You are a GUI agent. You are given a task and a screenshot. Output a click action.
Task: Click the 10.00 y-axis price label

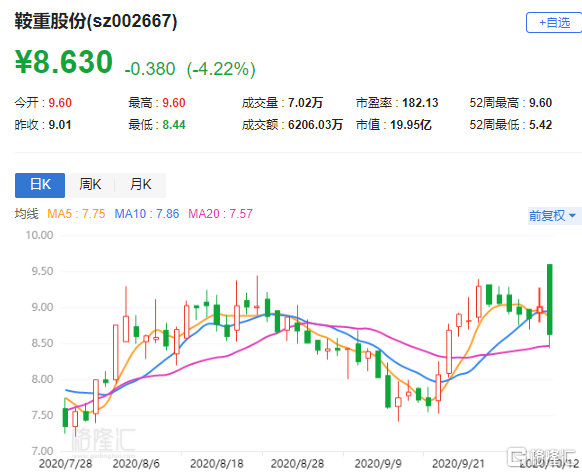[39, 235]
